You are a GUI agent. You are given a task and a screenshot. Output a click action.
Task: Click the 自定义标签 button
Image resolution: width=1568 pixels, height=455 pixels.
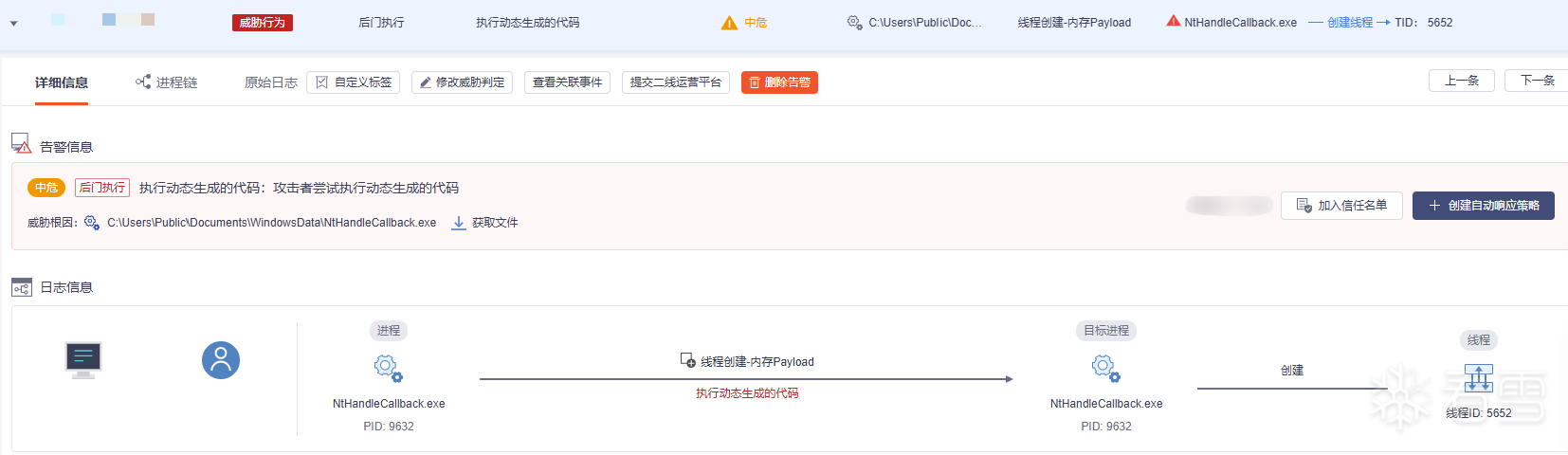coord(353,82)
